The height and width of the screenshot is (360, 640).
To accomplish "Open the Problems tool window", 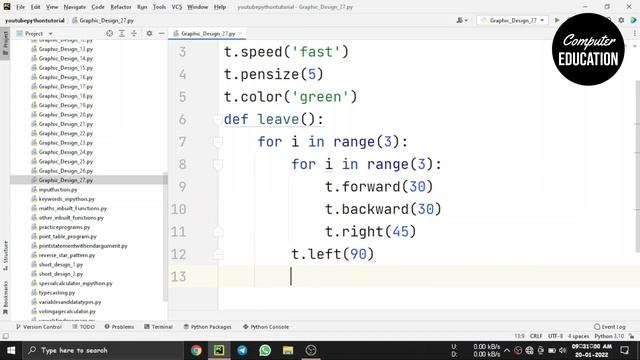I will click(x=119, y=327).
